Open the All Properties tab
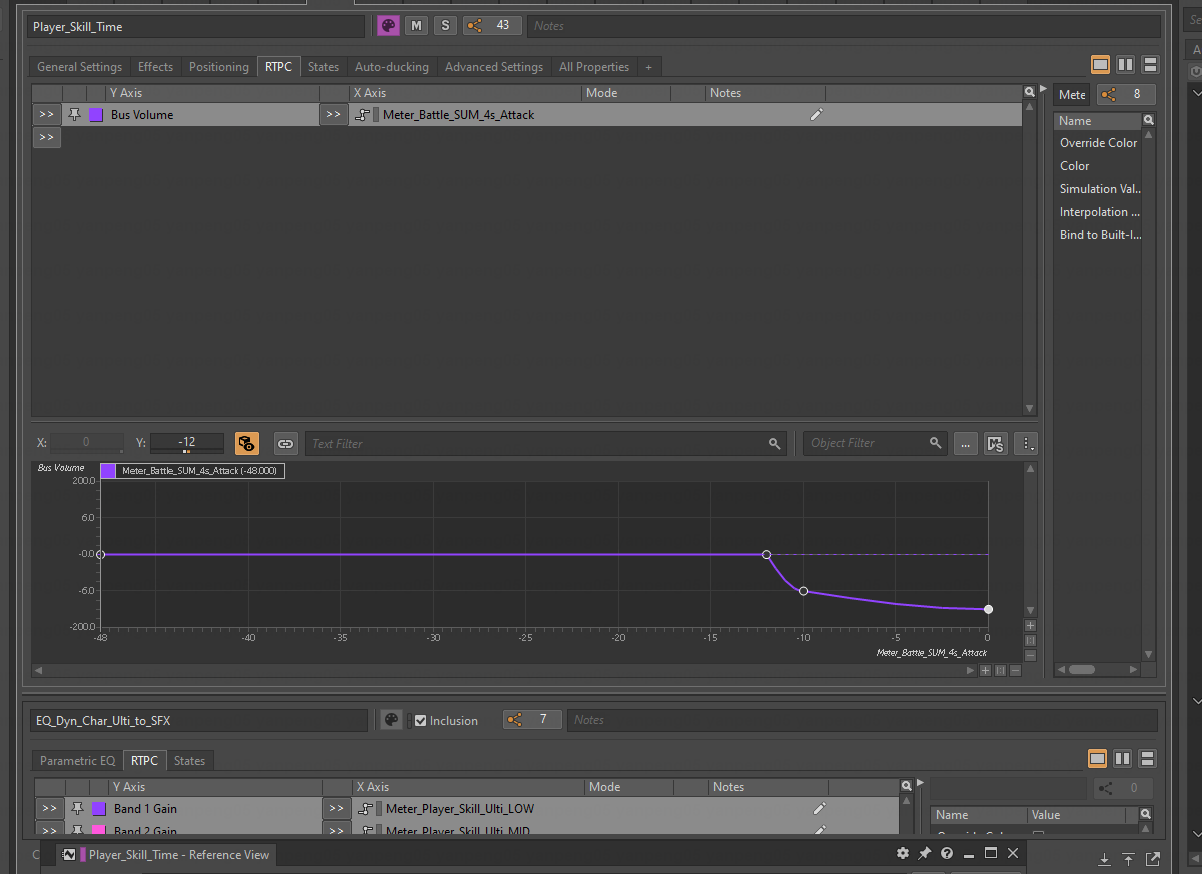This screenshot has height=874, width=1202. click(594, 67)
